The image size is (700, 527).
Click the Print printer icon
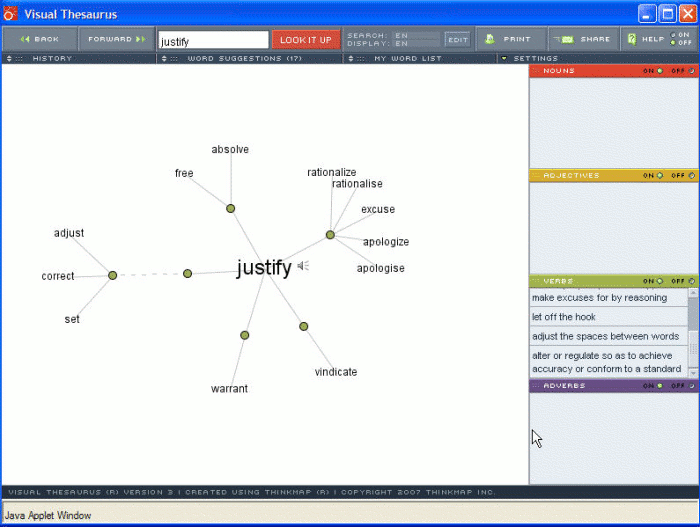(x=490, y=39)
